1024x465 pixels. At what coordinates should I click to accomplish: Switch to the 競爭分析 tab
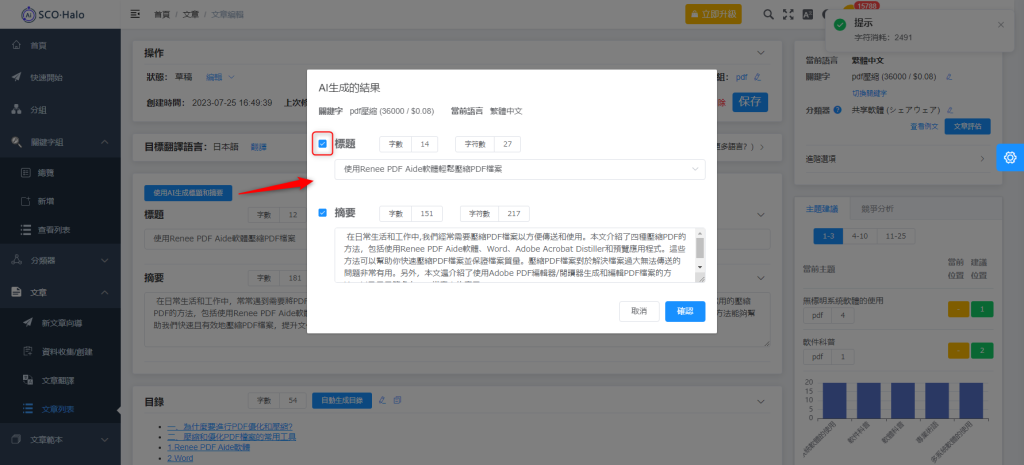877,209
